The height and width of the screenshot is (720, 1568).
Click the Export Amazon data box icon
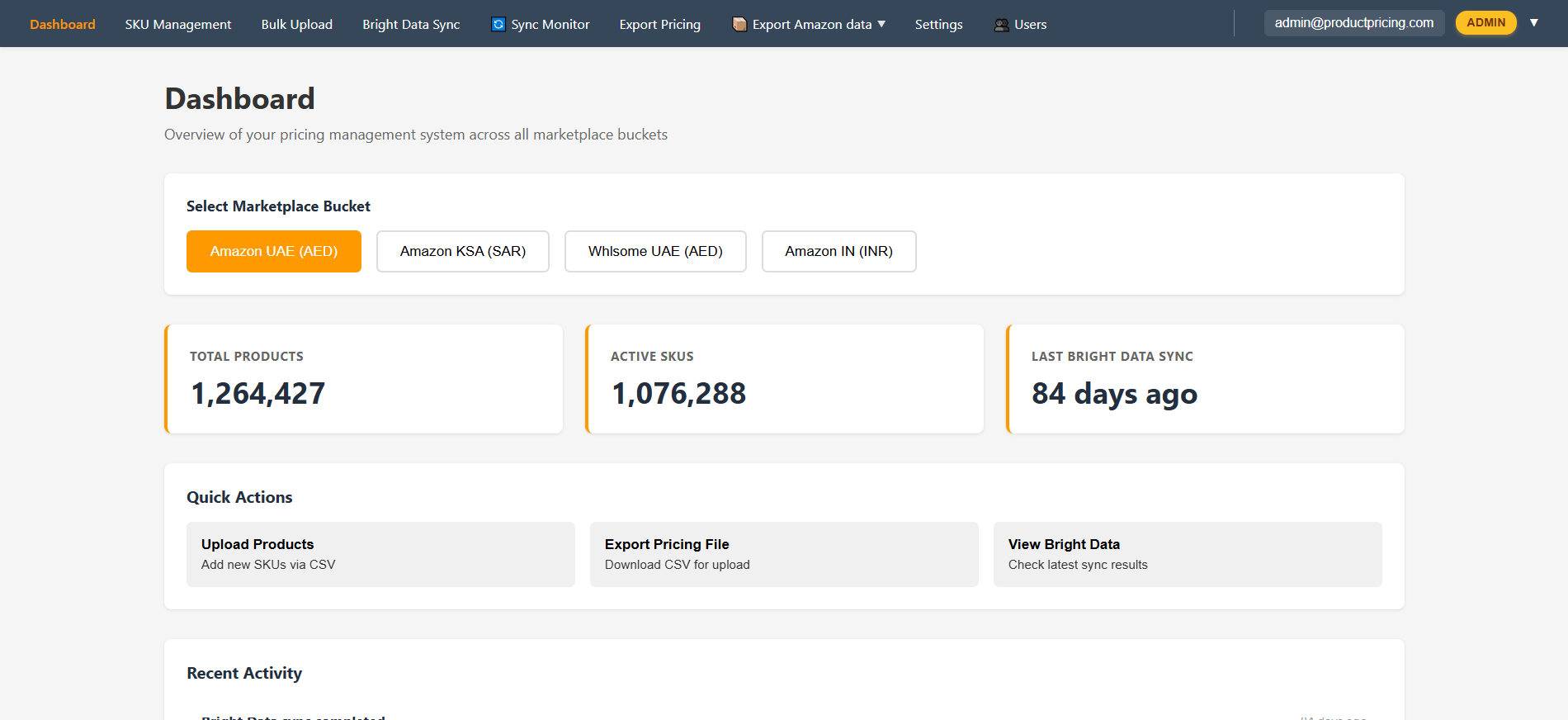tap(739, 25)
